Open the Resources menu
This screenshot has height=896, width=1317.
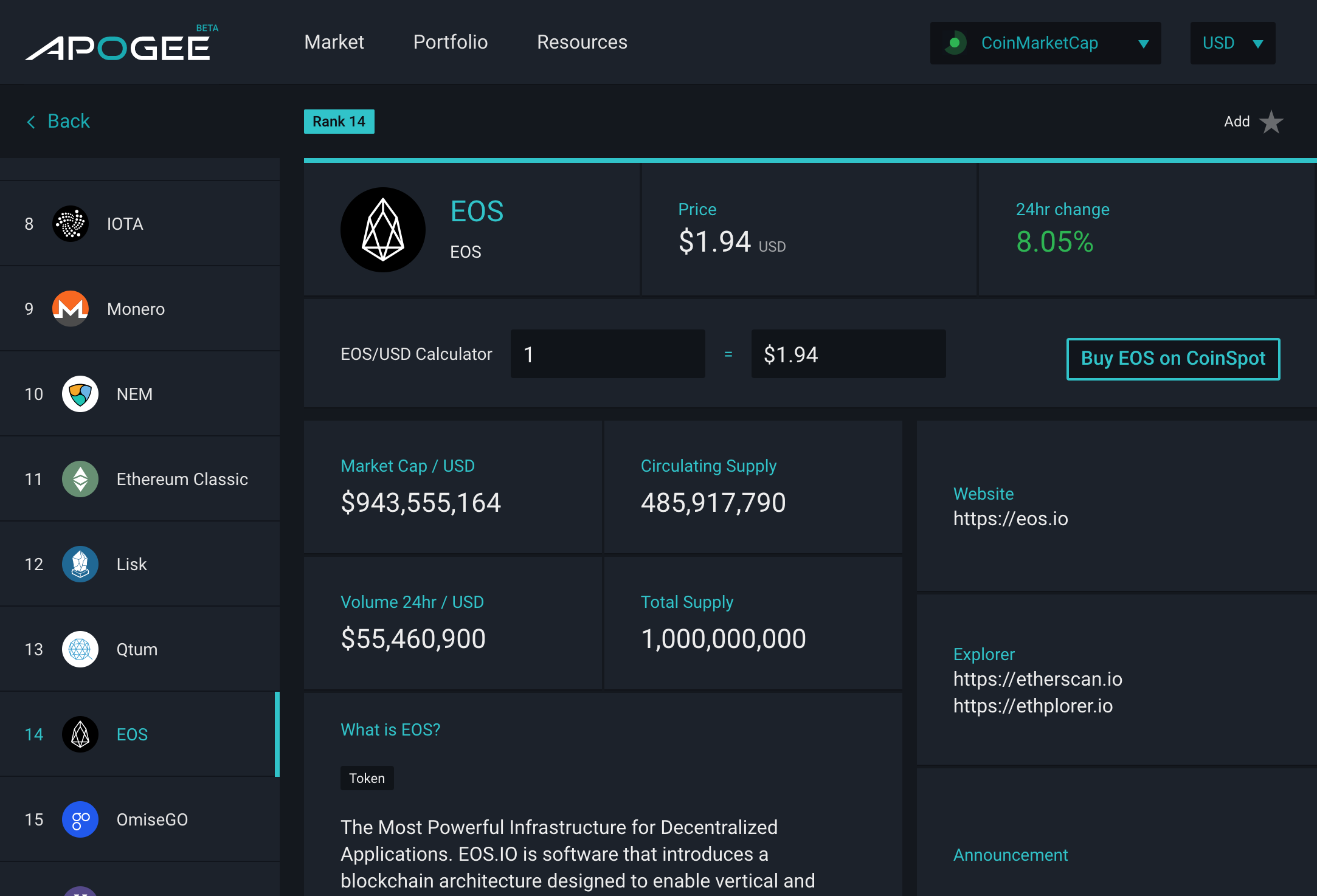pyautogui.click(x=582, y=42)
